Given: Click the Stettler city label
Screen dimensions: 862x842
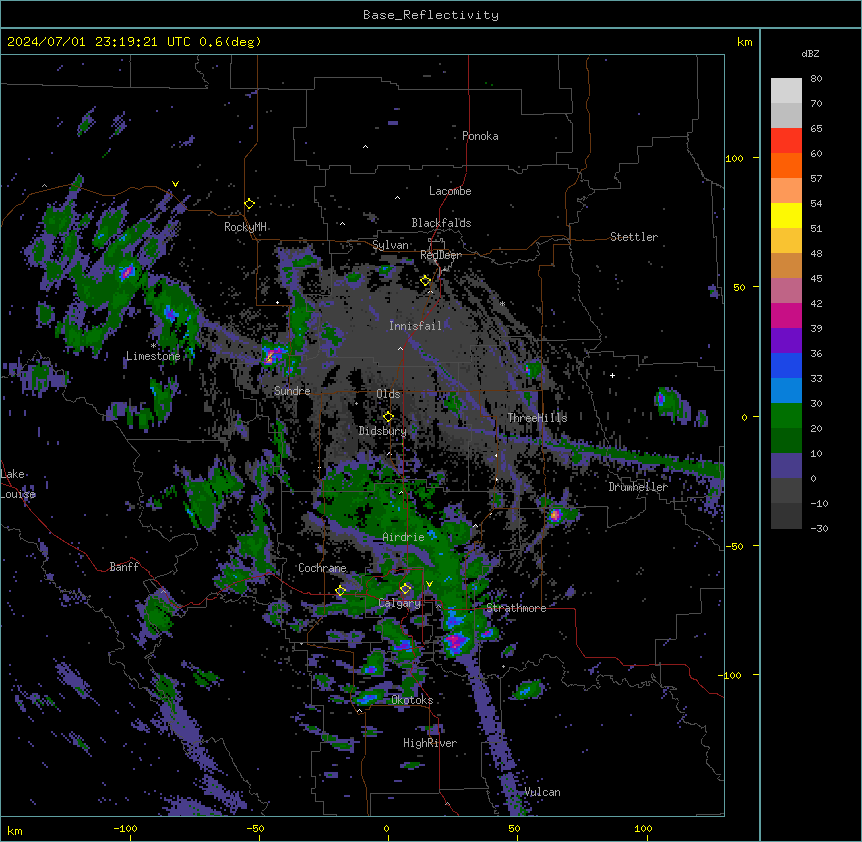Looking at the screenshot, I should tap(634, 237).
